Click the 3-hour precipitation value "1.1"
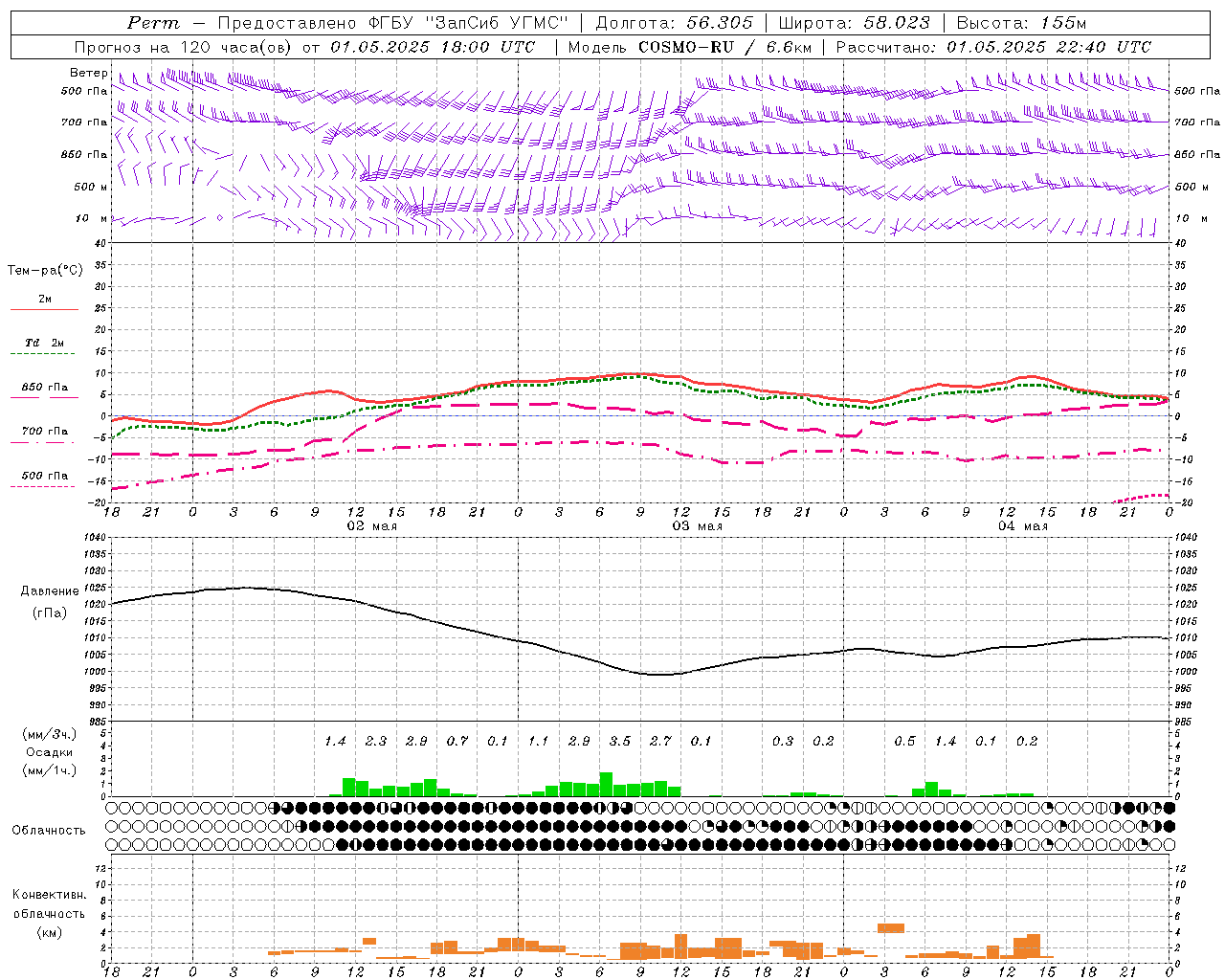This screenshot has width=1225, height=980. pyautogui.click(x=539, y=742)
